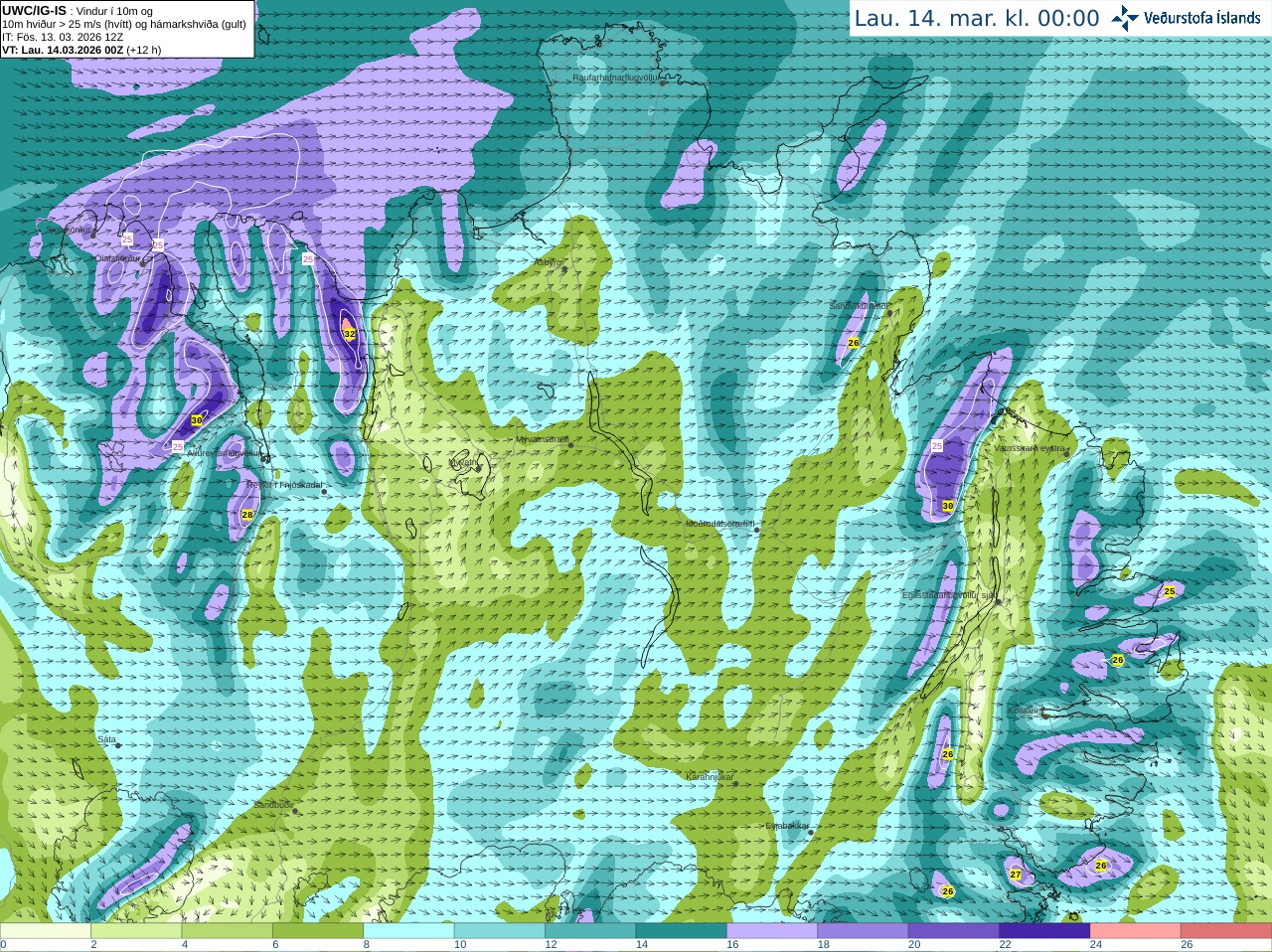Viewport: 1272px width, 952px height.
Task: Click the yellow 28 peak gust marker
Action: [x=247, y=515]
